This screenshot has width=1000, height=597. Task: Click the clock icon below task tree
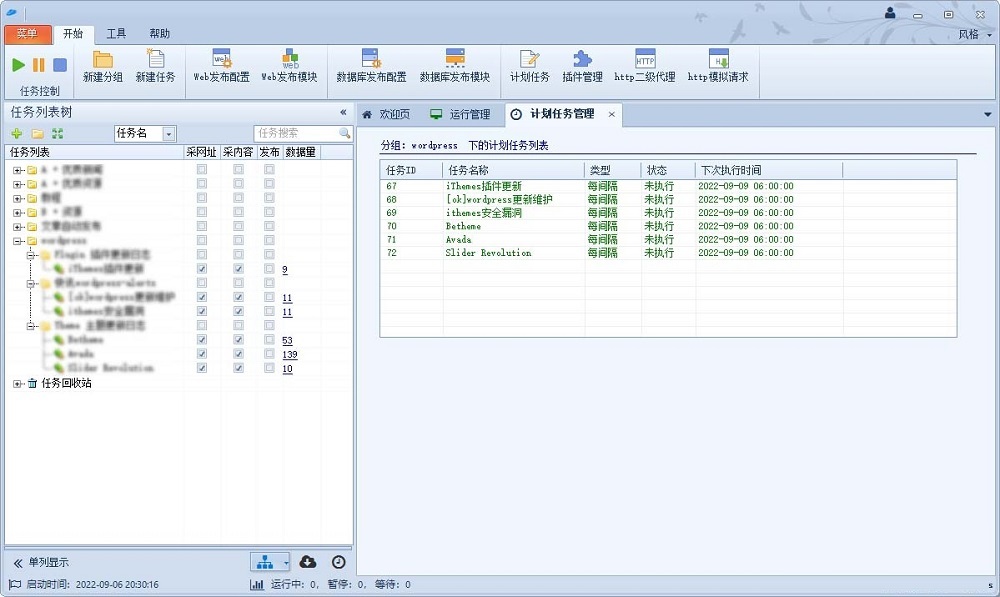coord(339,562)
